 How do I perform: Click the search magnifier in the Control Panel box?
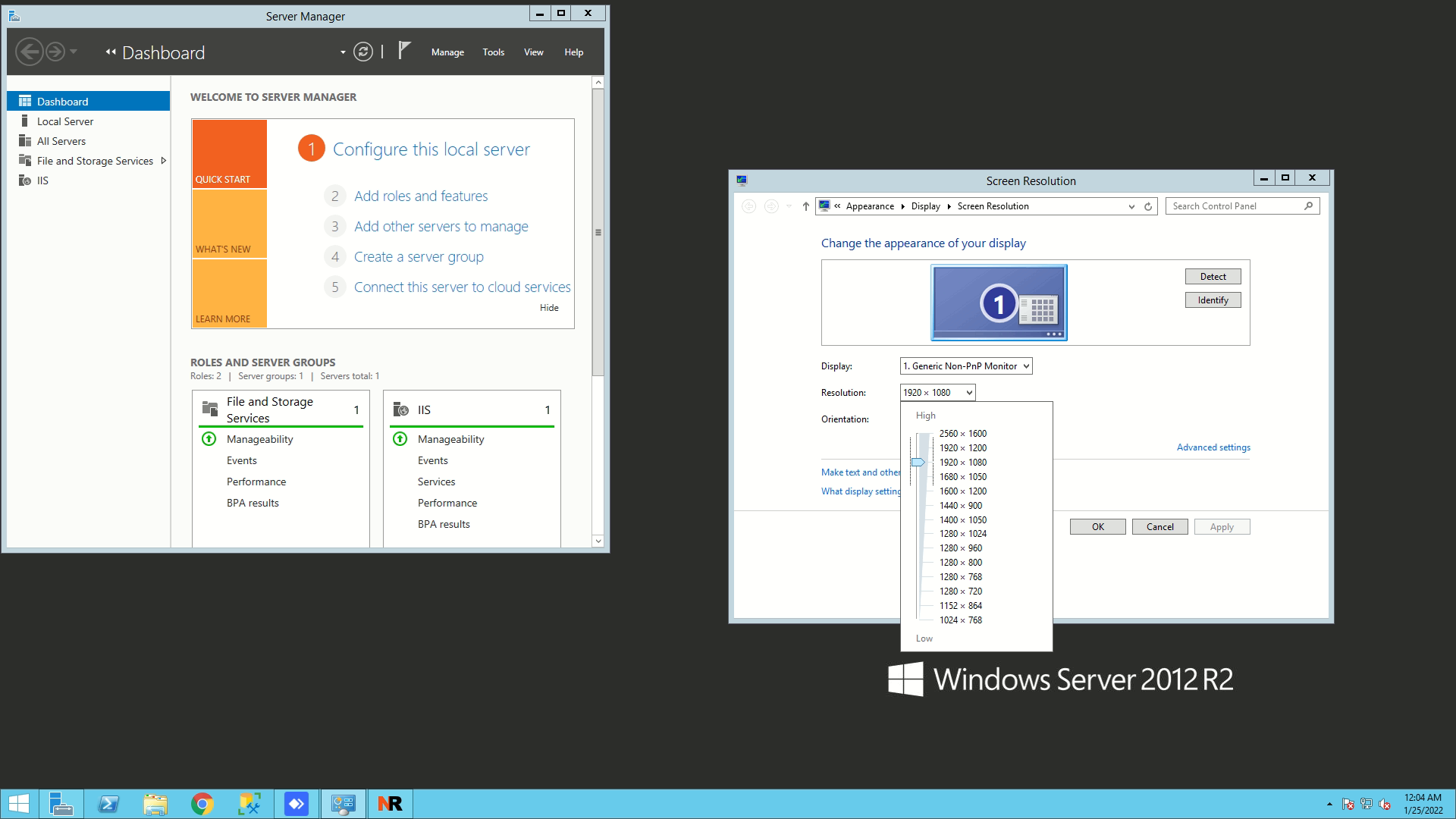1308,206
